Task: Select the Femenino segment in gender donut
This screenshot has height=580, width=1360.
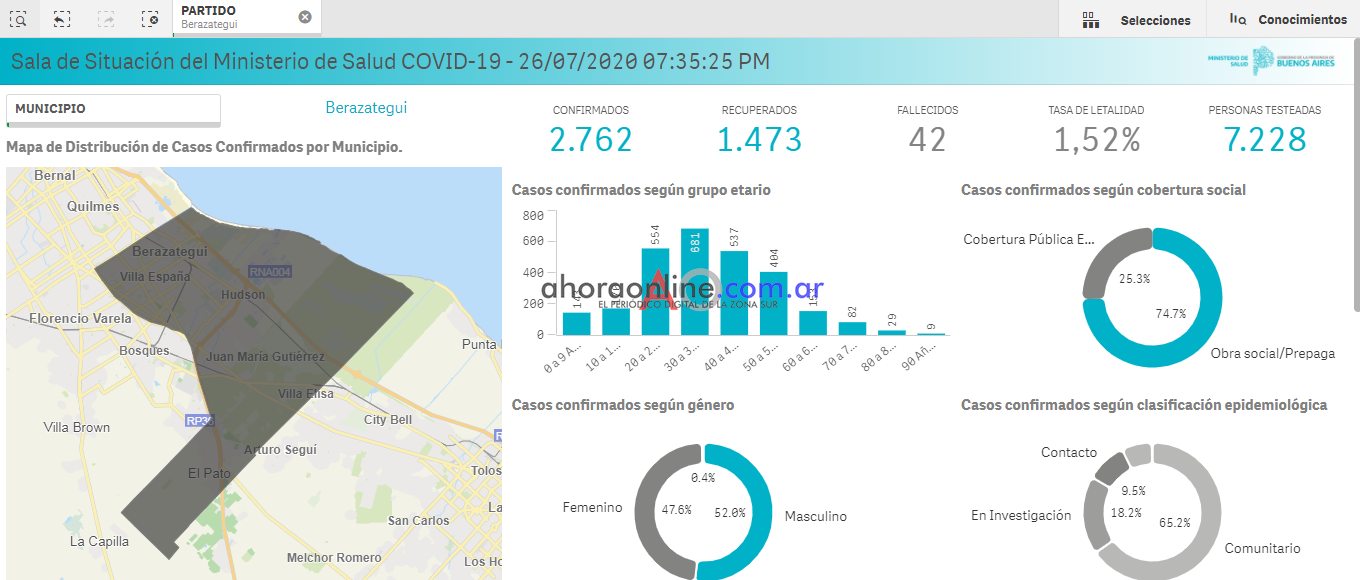Action: 651,510
